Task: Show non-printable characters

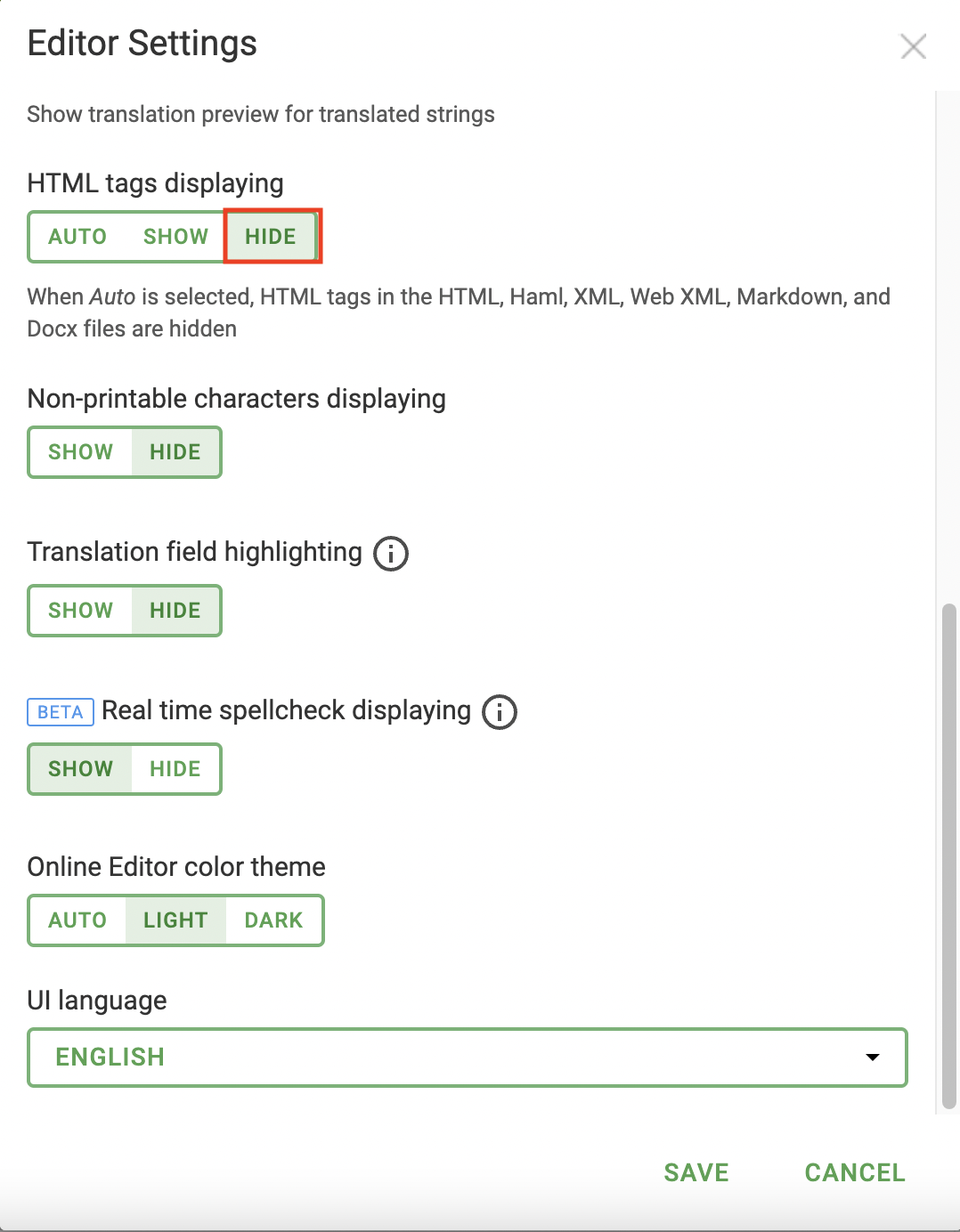Action: [x=80, y=452]
